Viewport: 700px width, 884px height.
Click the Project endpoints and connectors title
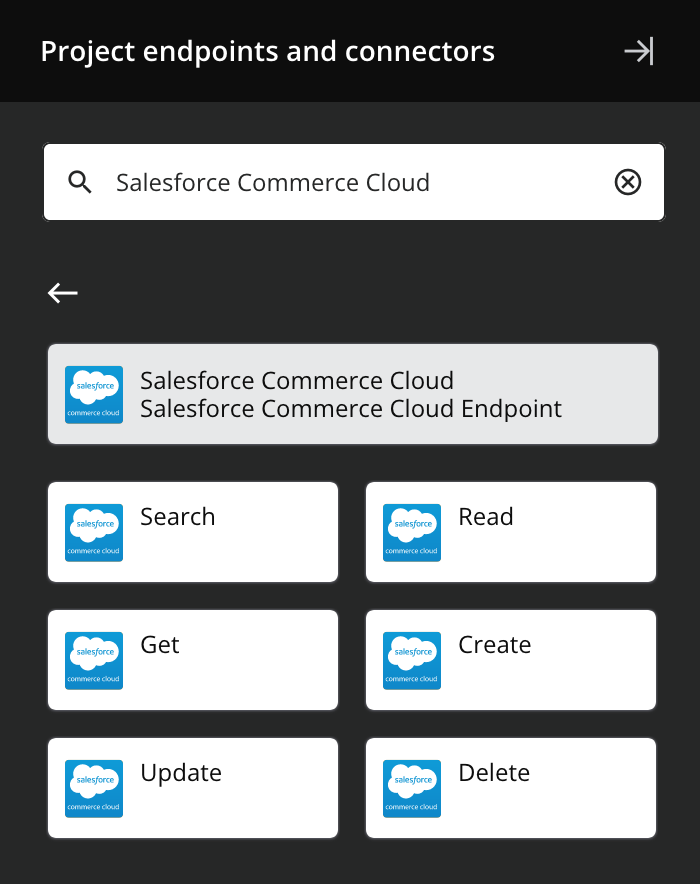[267, 51]
